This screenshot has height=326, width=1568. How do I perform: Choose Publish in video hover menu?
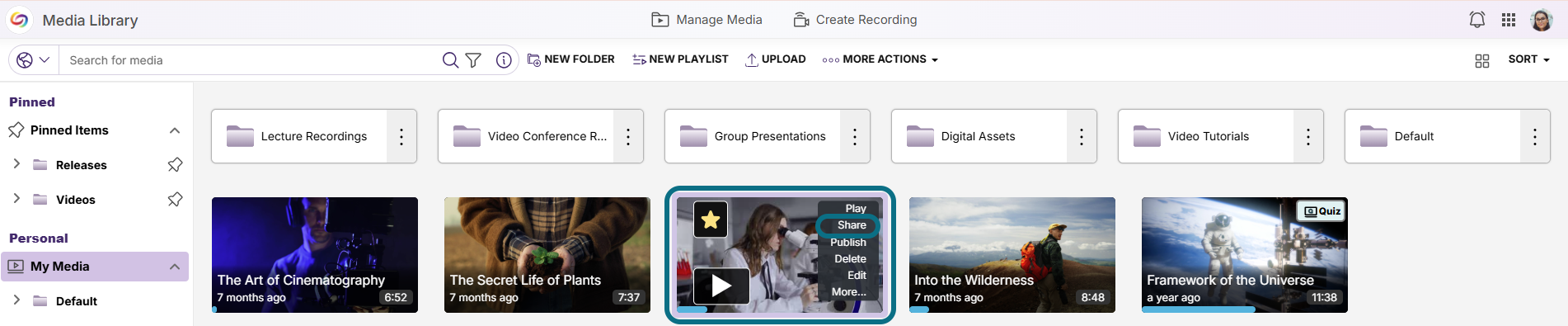[848, 243]
